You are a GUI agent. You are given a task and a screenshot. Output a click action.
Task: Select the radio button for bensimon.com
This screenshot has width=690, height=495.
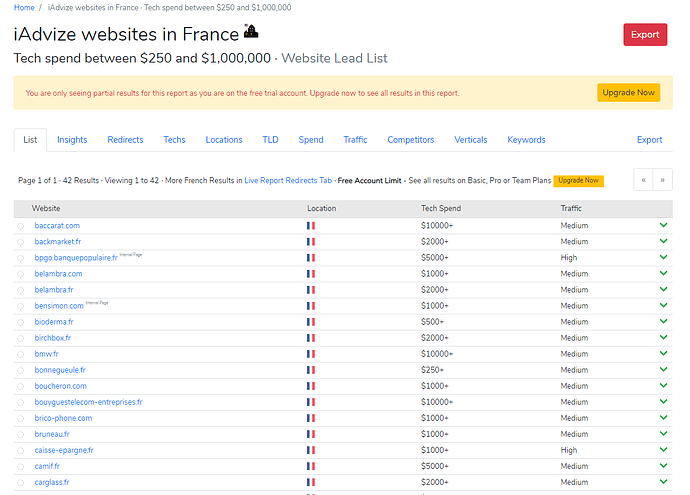[21, 306]
